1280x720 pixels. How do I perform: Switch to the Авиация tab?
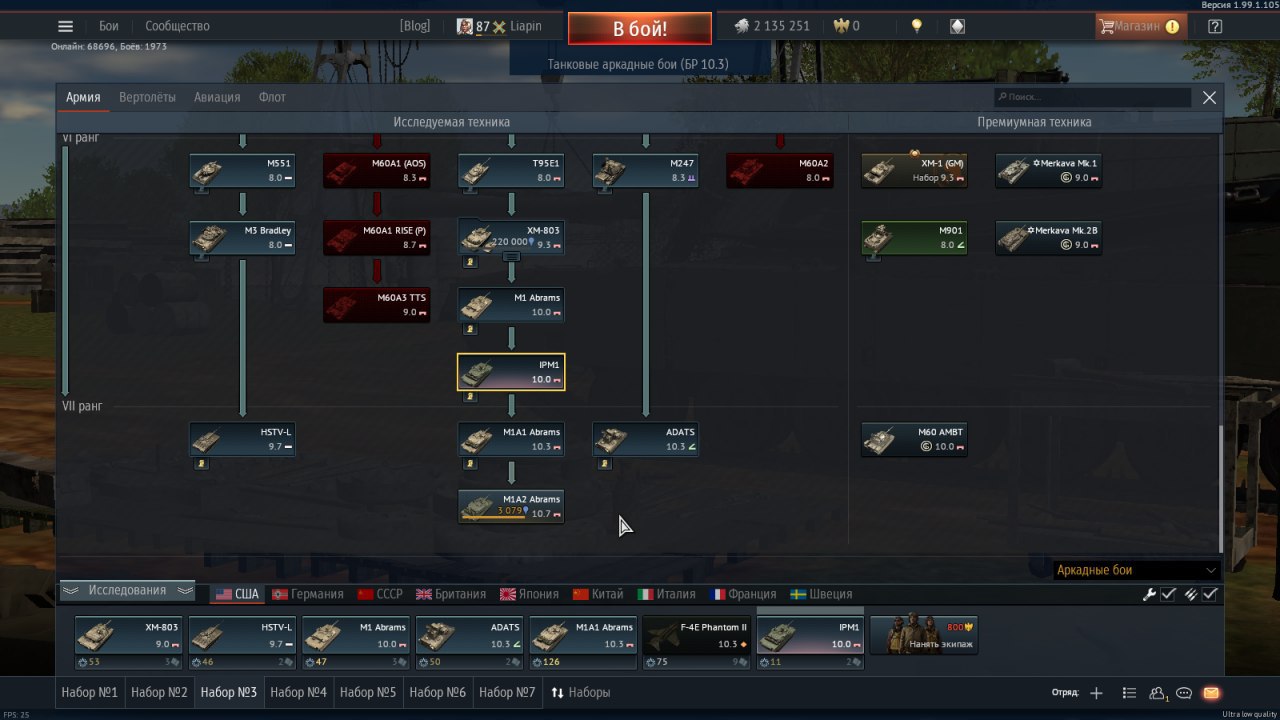pyautogui.click(x=217, y=97)
